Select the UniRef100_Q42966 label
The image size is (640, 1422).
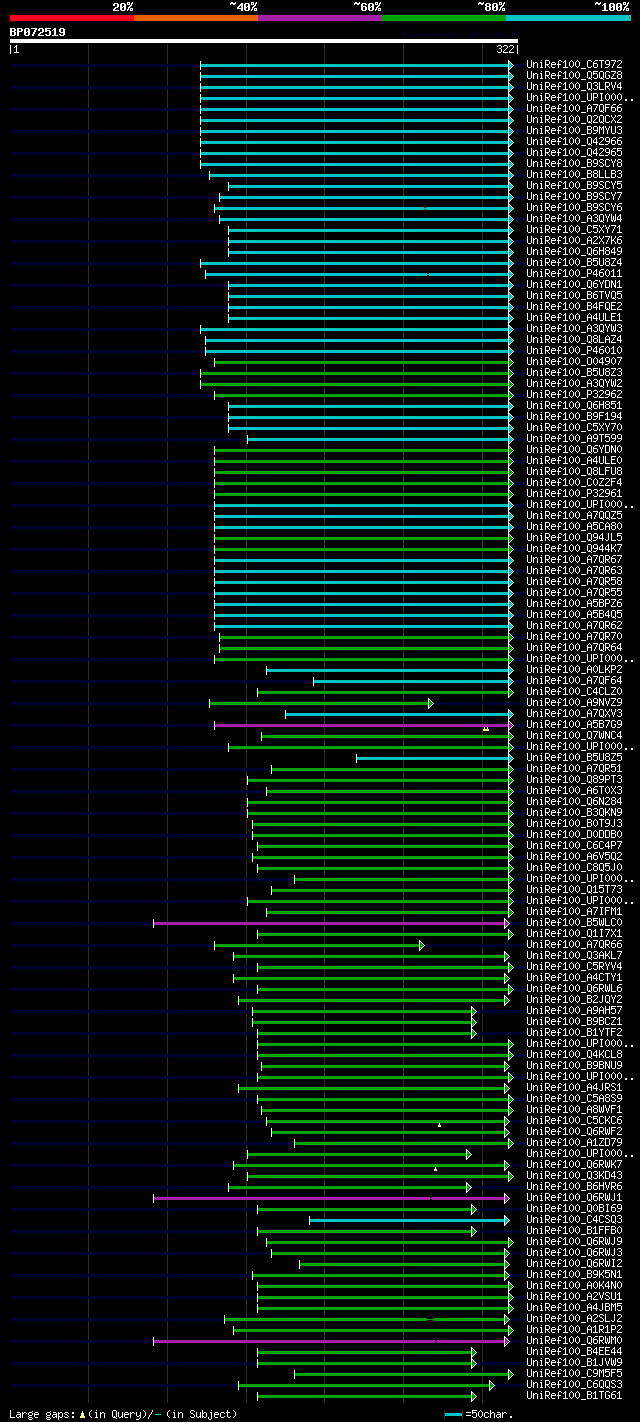point(574,141)
